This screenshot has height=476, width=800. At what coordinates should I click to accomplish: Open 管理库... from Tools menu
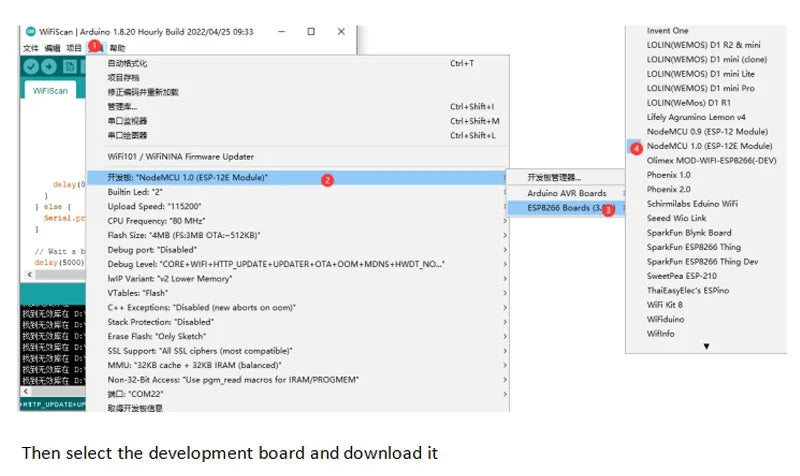[x=297, y=107]
